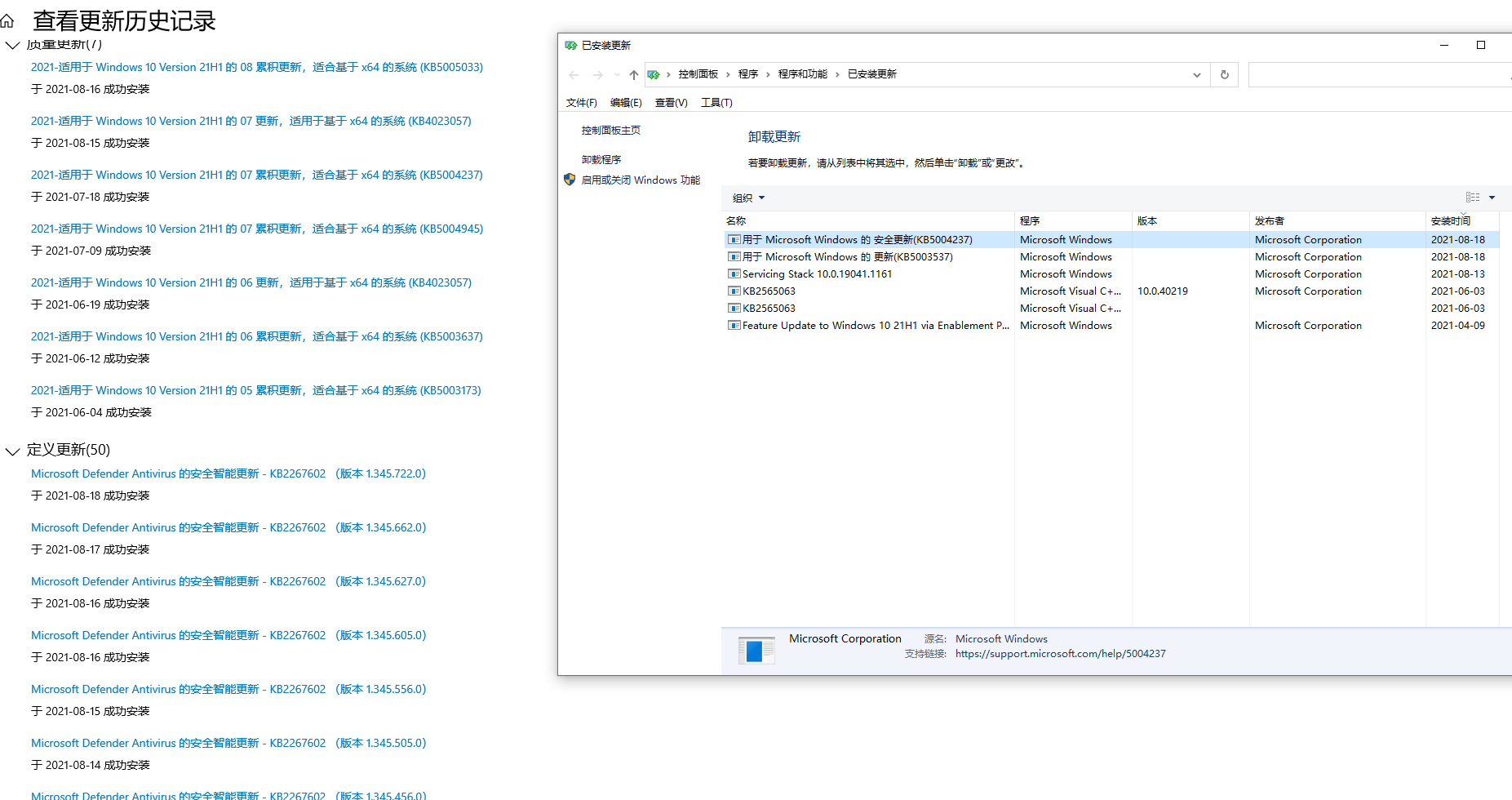Open the 文件(F) menu
Image resolution: width=1512 pixels, height=800 pixels.
pos(582,103)
